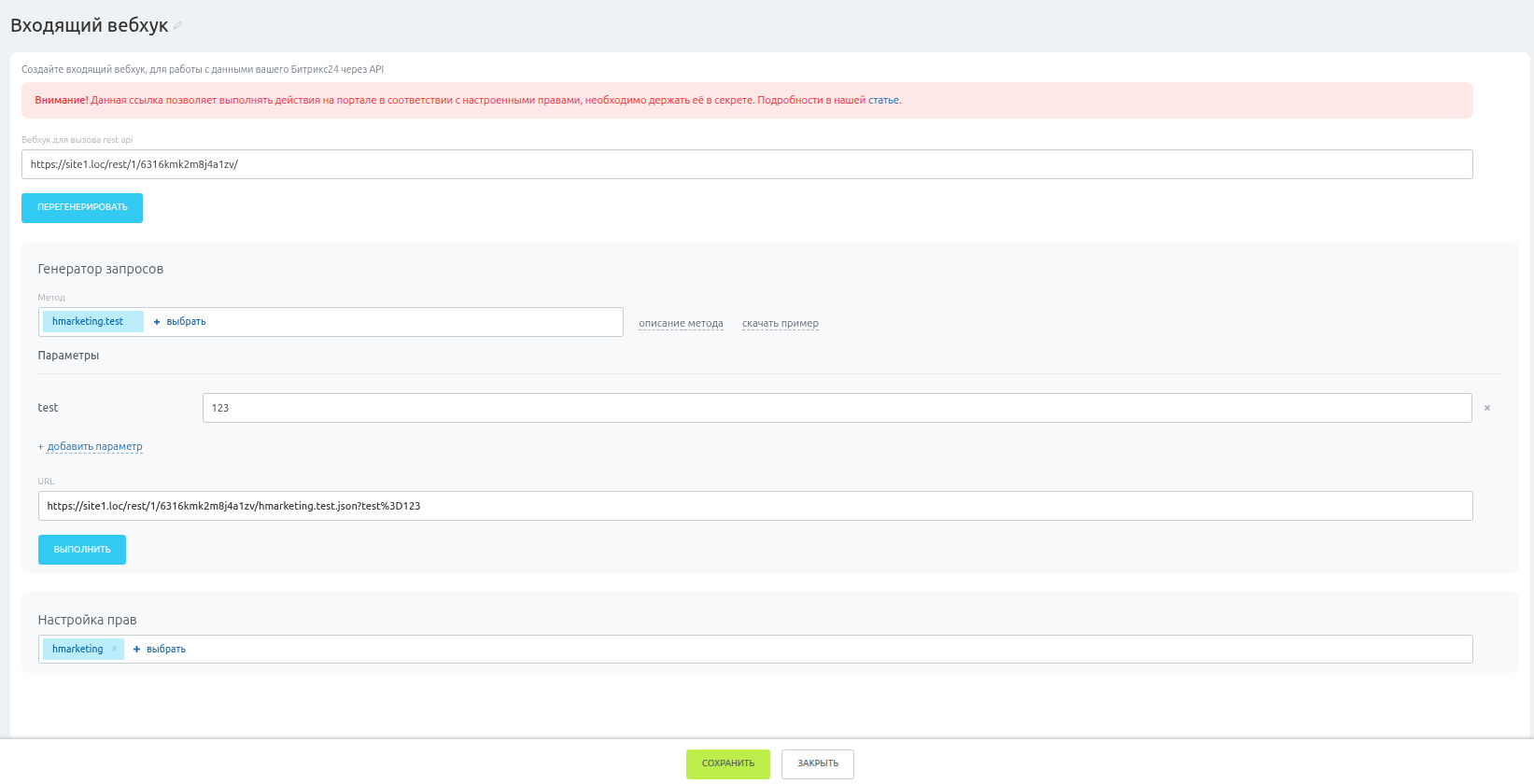1534x784 pixels.
Task: Click the webhook REST API URL field
Action: pyautogui.click(x=746, y=164)
